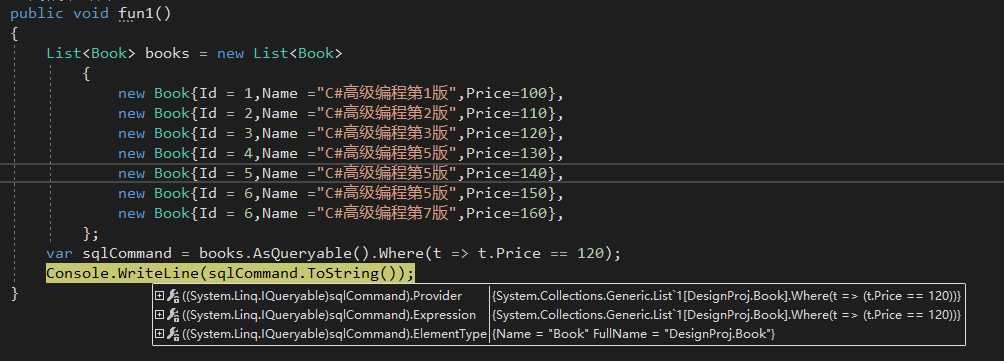Click the Book line with Price=100
The image size is (1004, 361).
(x=341, y=93)
